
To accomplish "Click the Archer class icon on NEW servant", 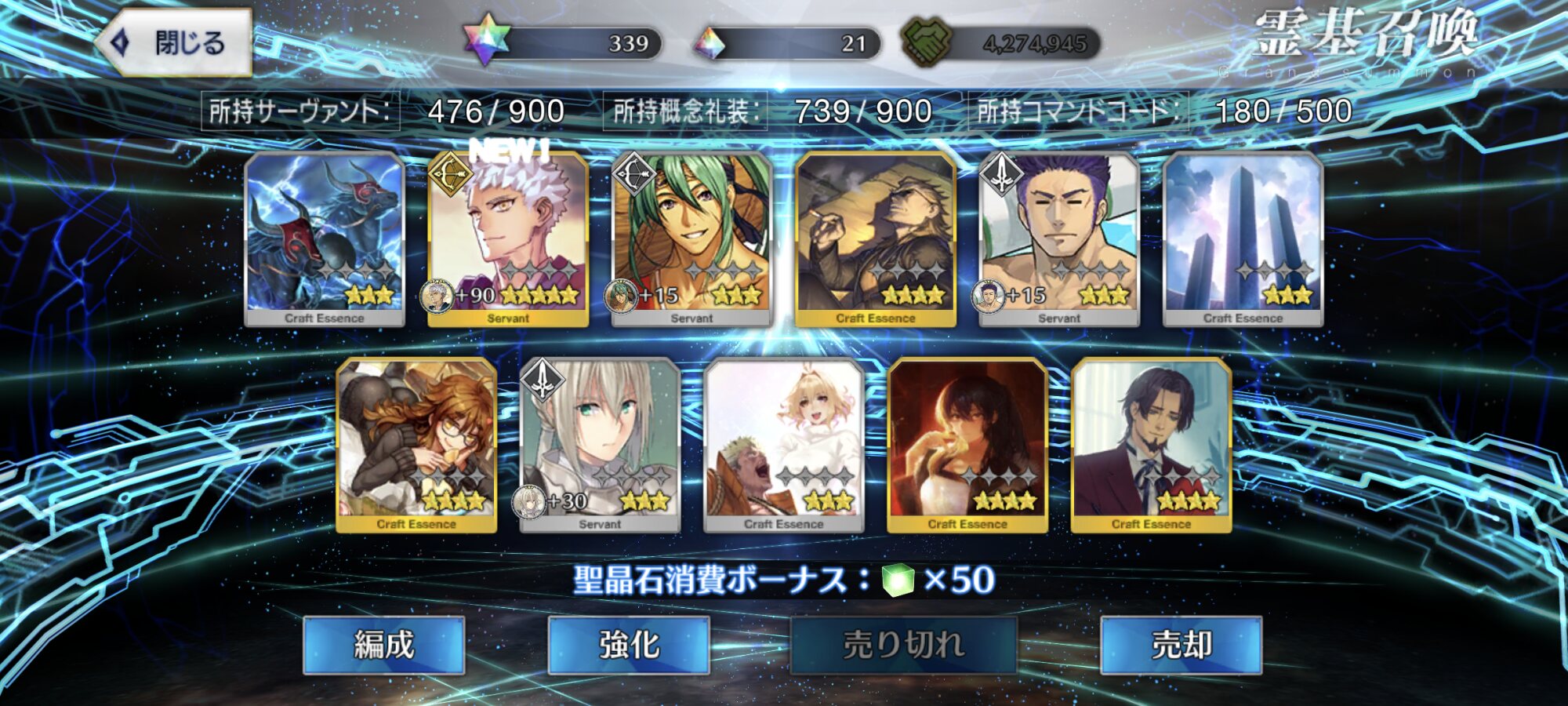I will click(449, 174).
